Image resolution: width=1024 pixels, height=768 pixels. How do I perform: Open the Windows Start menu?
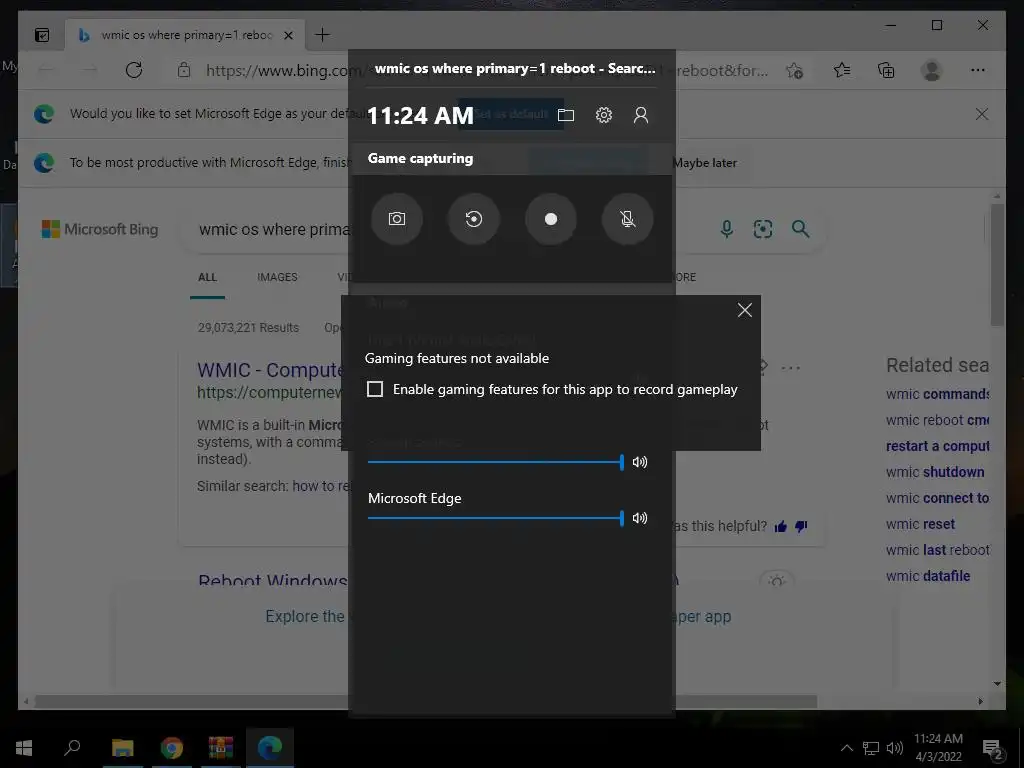[24, 748]
